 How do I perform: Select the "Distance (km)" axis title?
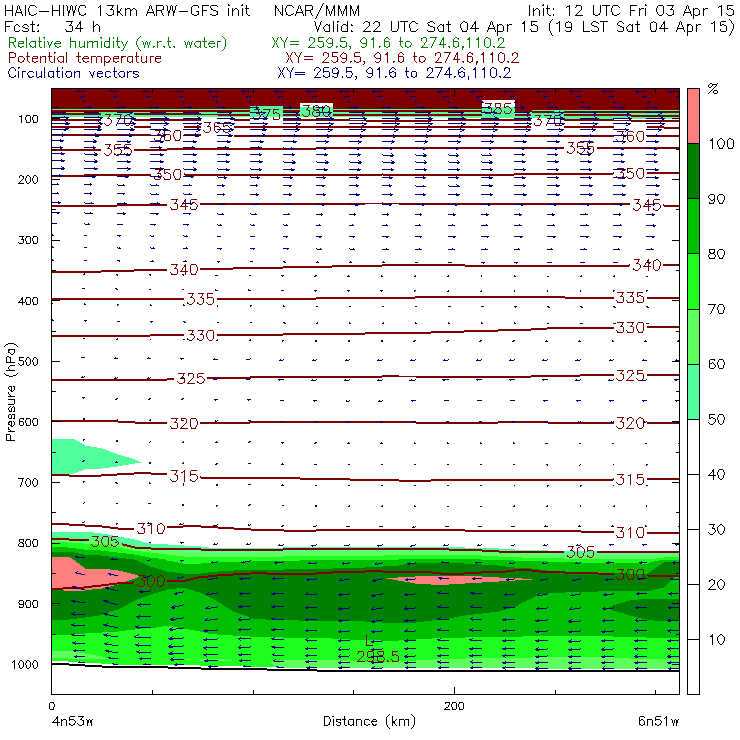click(369, 721)
